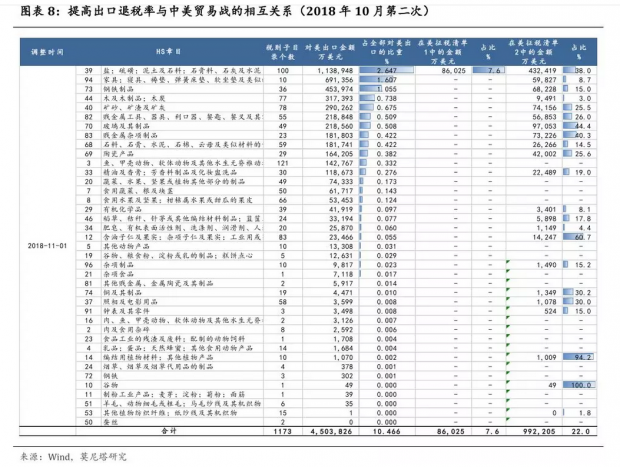Click the value "53,453" in chapter 8 row
Viewport: 620px width, 467px height.
point(341,200)
